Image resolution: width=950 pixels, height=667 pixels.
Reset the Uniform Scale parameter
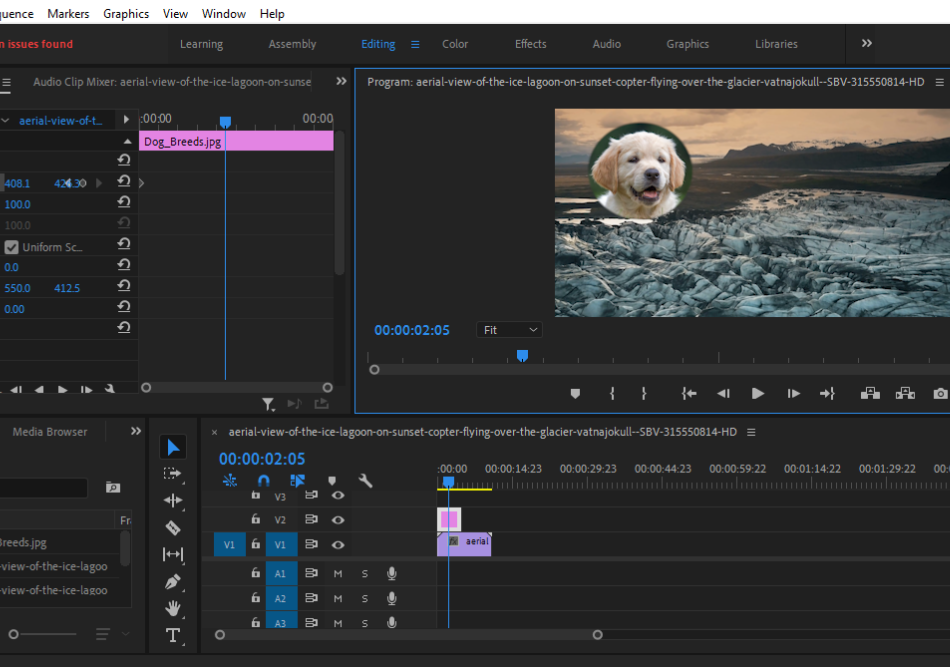[124, 244]
